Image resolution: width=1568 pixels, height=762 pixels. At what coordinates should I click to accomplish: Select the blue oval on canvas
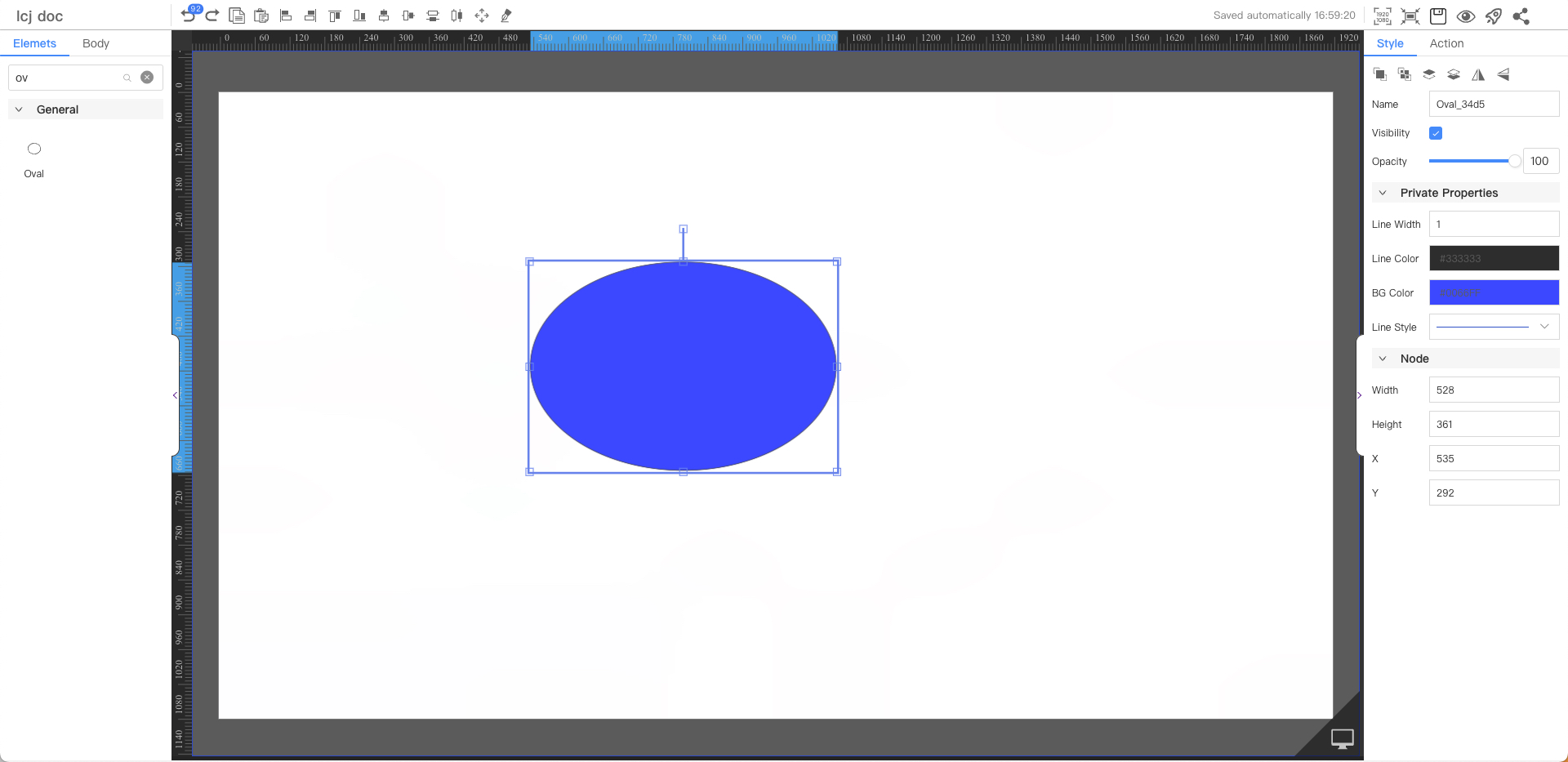[683, 367]
